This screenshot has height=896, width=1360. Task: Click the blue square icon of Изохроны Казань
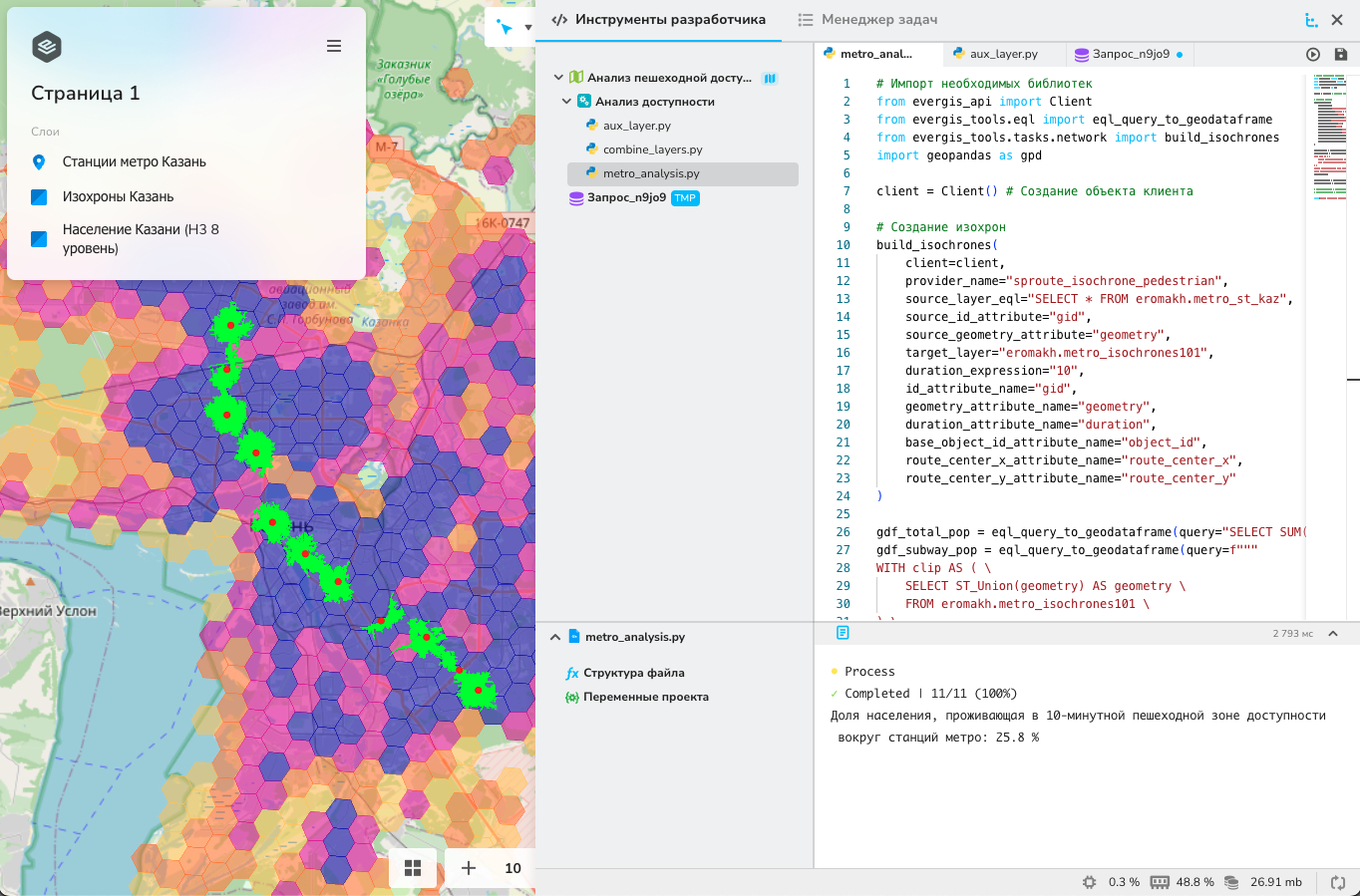39,197
